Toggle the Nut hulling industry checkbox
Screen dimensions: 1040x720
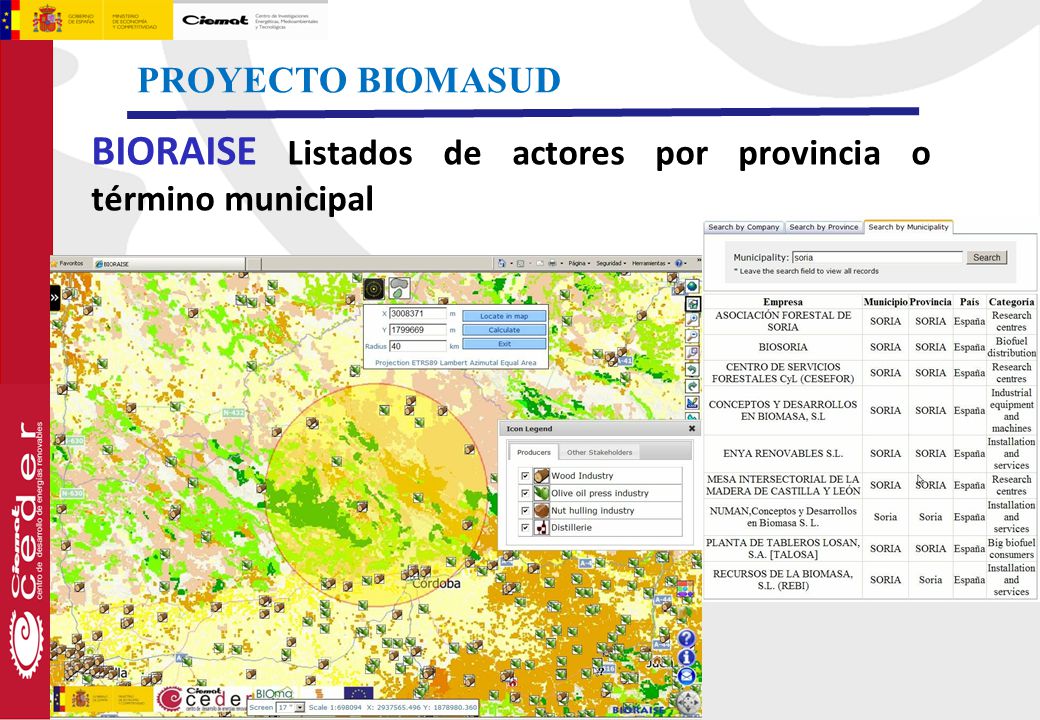(x=525, y=510)
